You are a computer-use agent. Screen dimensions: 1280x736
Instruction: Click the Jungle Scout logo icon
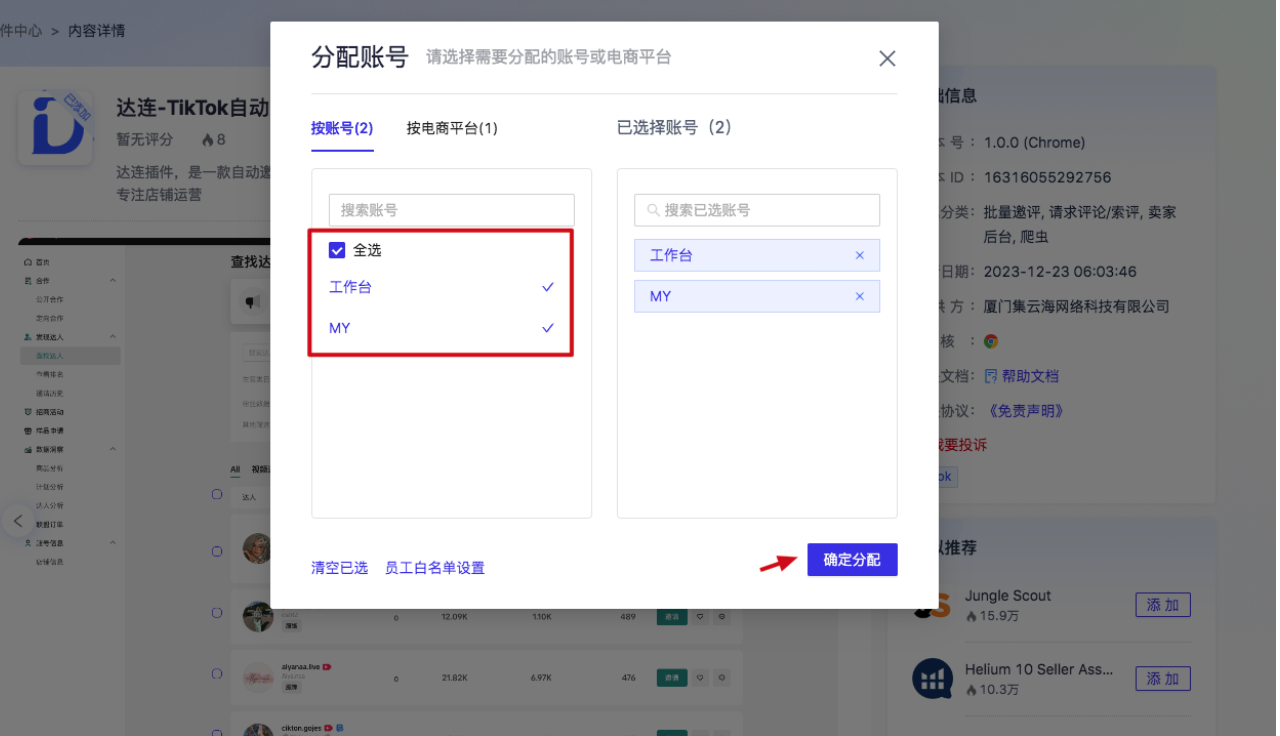(931, 605)
